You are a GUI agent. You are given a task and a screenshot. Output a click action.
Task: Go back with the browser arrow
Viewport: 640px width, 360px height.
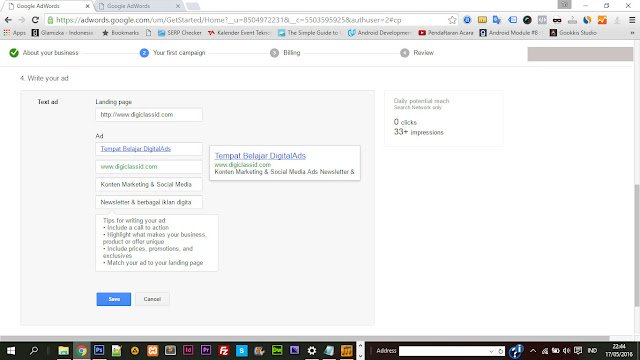8,20
